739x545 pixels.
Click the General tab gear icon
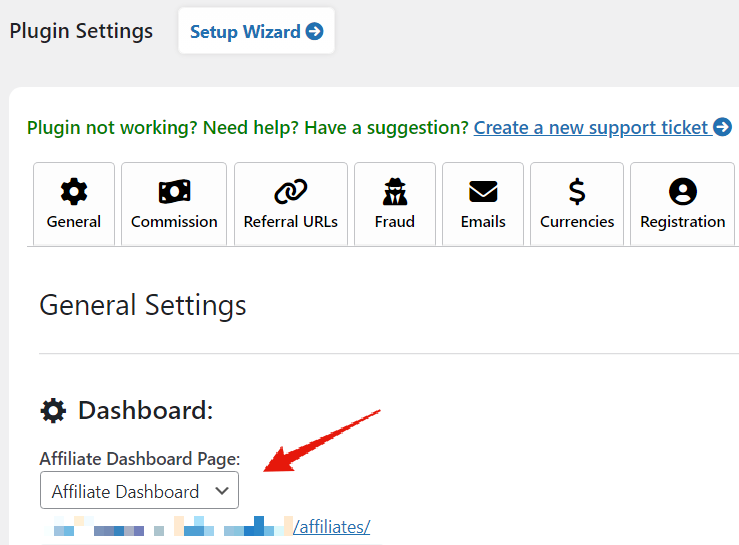[74, 191]
